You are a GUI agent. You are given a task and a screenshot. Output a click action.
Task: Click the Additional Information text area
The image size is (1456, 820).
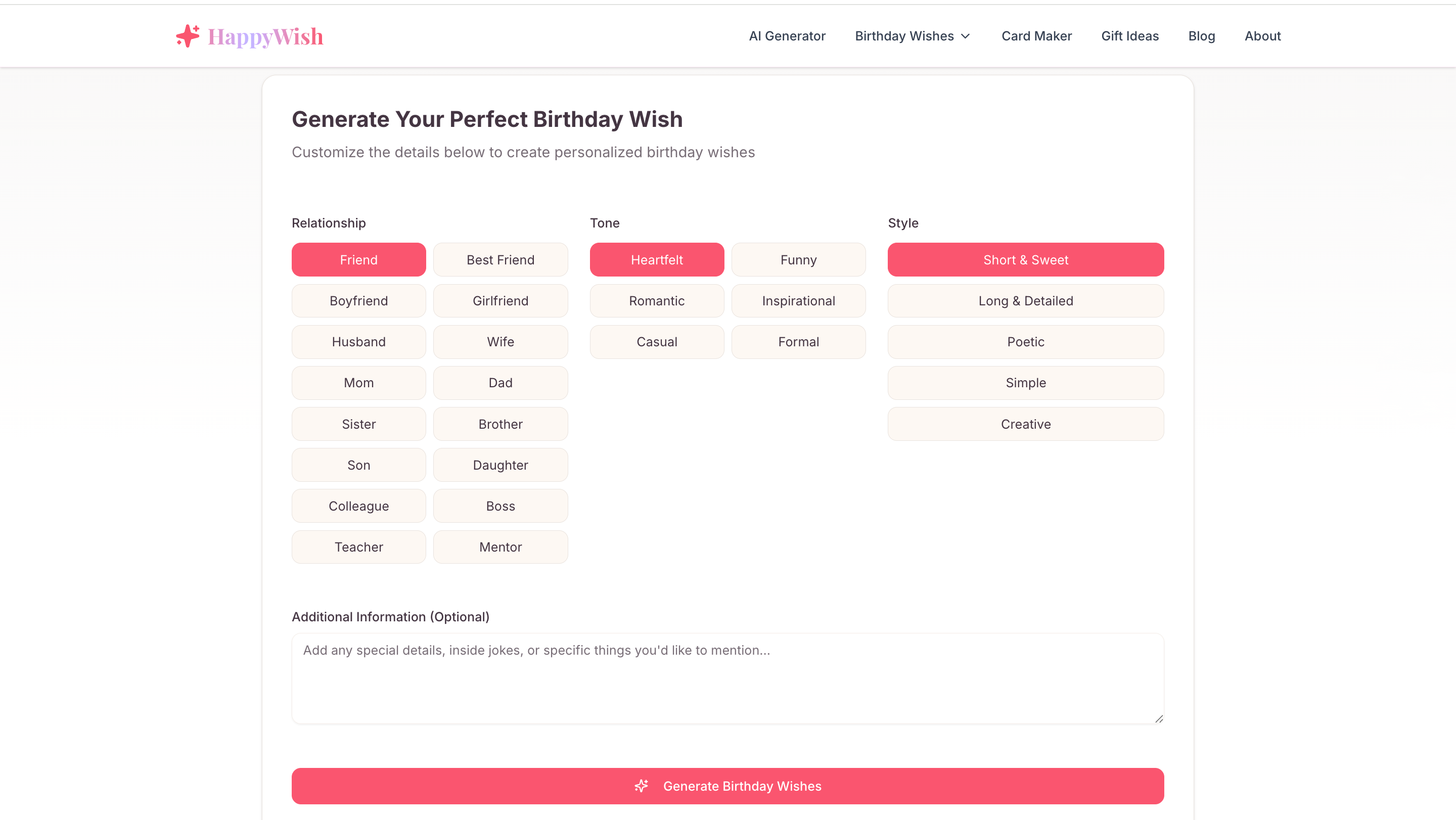point(727,678)
